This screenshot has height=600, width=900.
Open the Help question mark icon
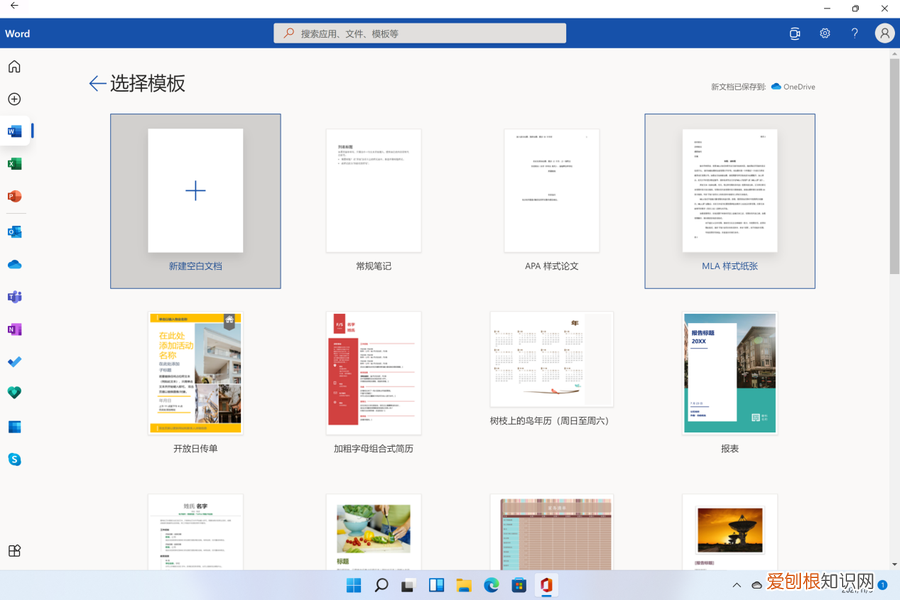coord(854,33)
